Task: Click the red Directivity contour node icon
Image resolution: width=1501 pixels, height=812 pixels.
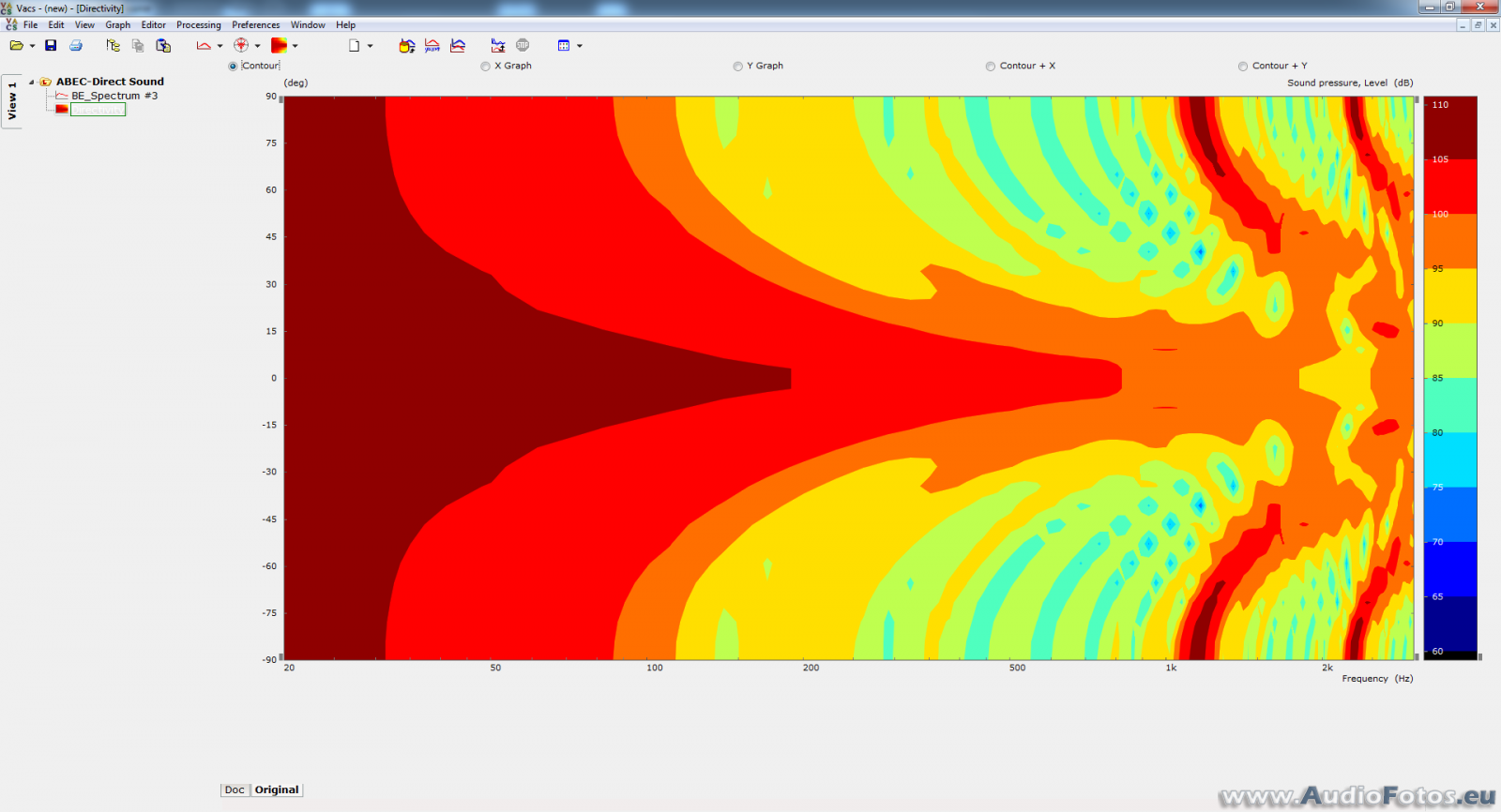Action: coord(62,110)
